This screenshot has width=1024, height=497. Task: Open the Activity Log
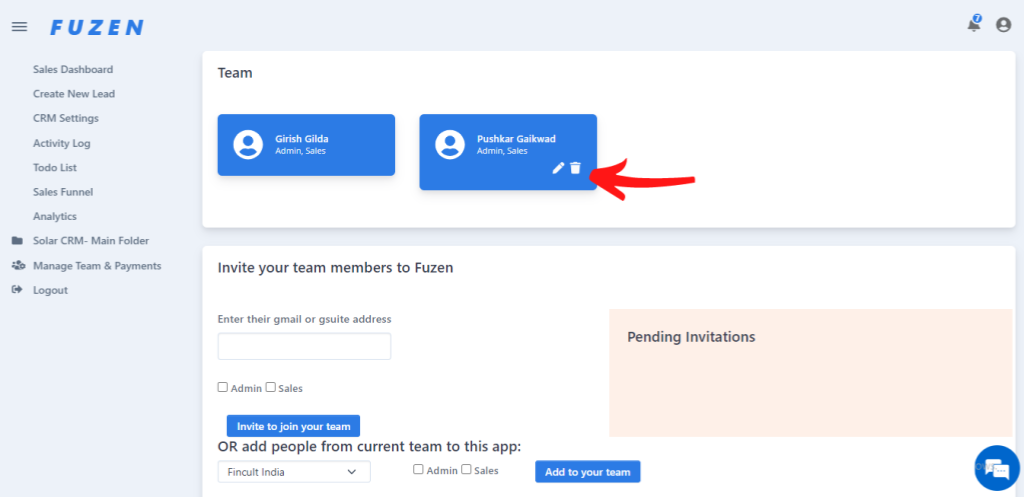(x=62, y=143)
